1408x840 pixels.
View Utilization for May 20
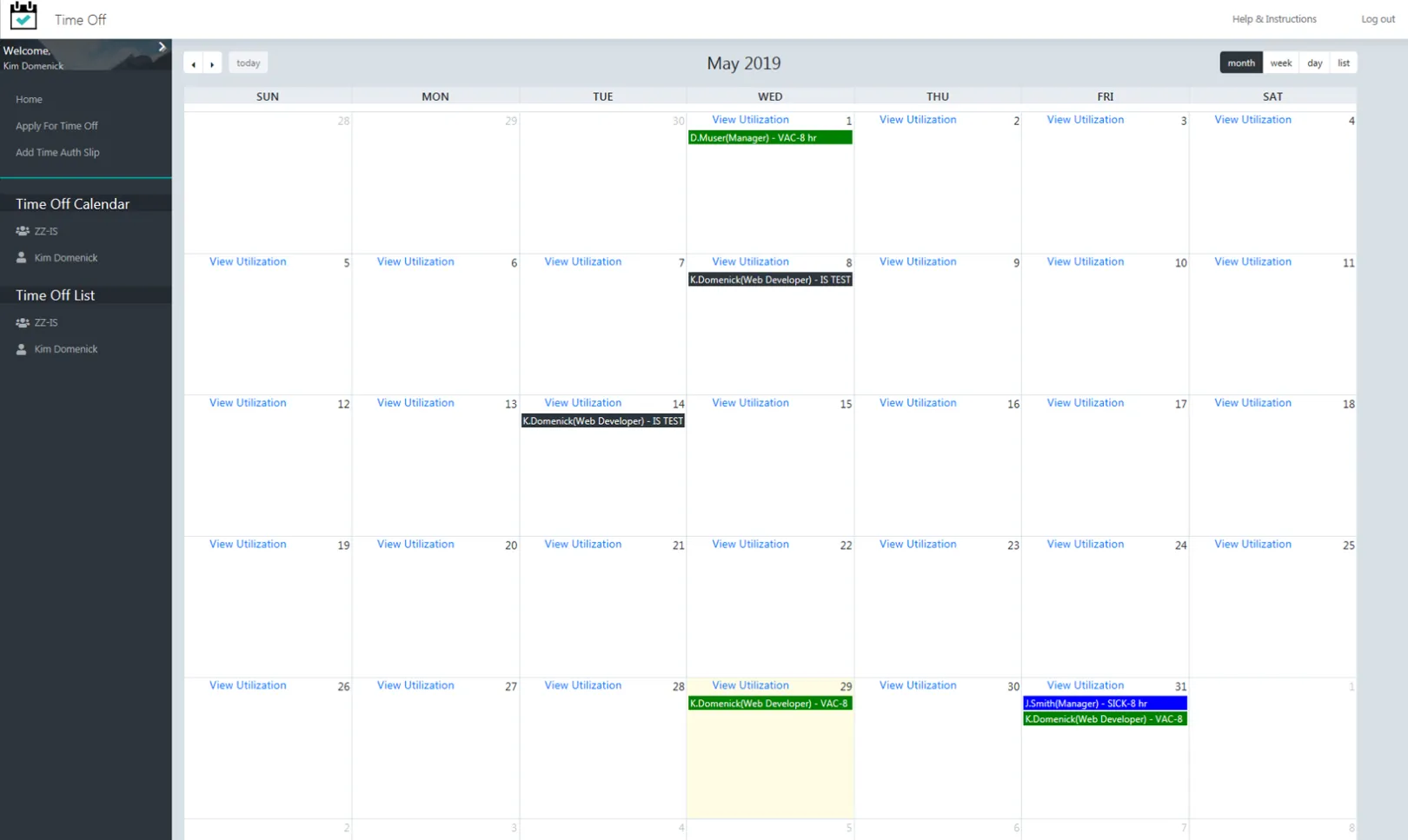pos(415,545)
